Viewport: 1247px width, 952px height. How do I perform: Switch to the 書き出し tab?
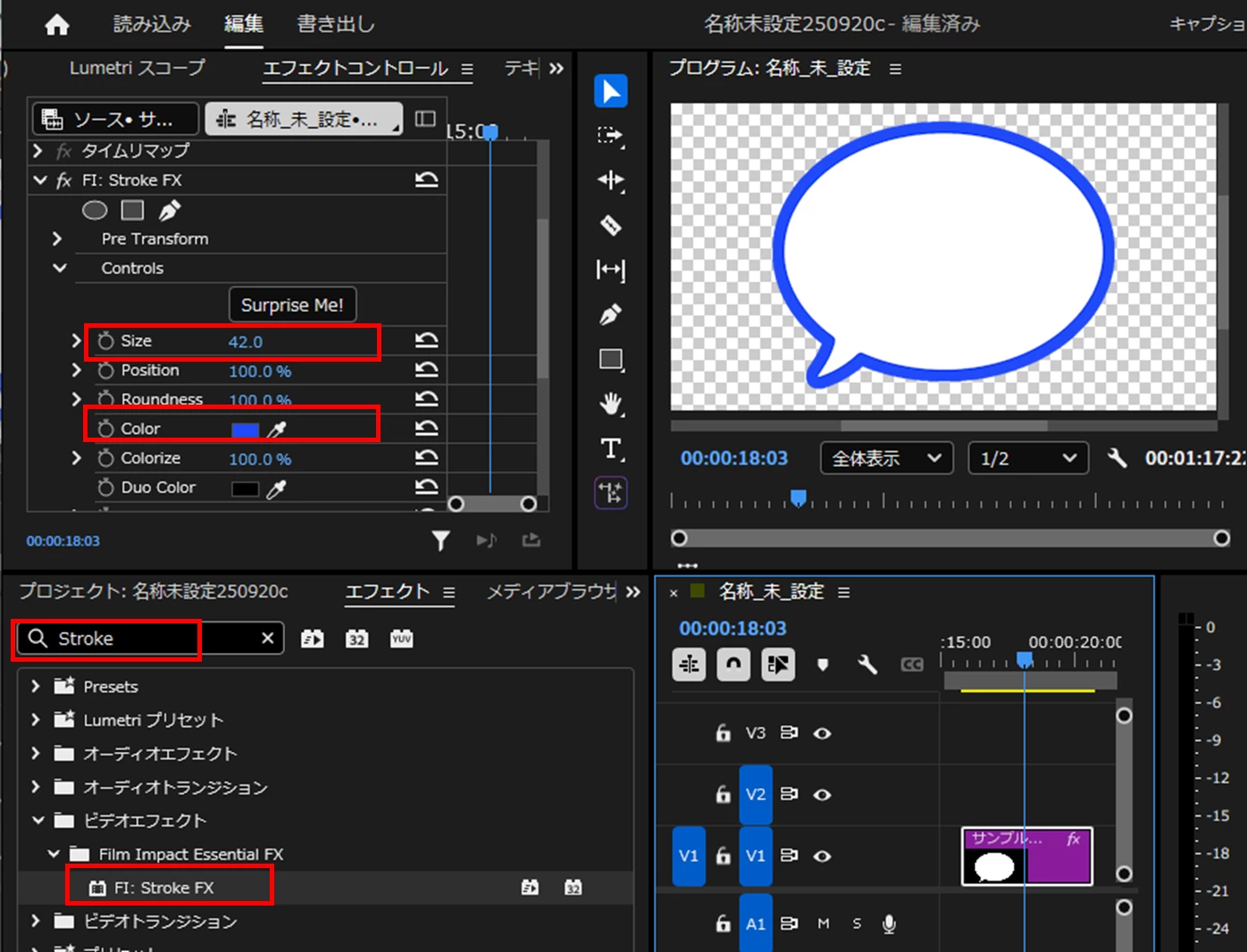[x=336, y=24]
